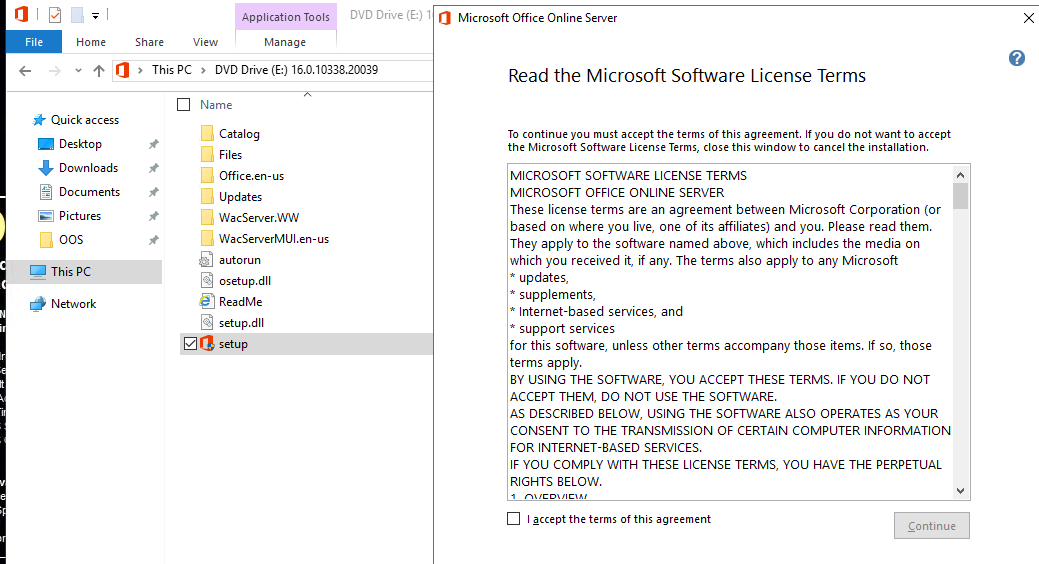Click the Office icon in Explorer title bar
Viewport: 1039px width, 564px height.
coord(22,15)
